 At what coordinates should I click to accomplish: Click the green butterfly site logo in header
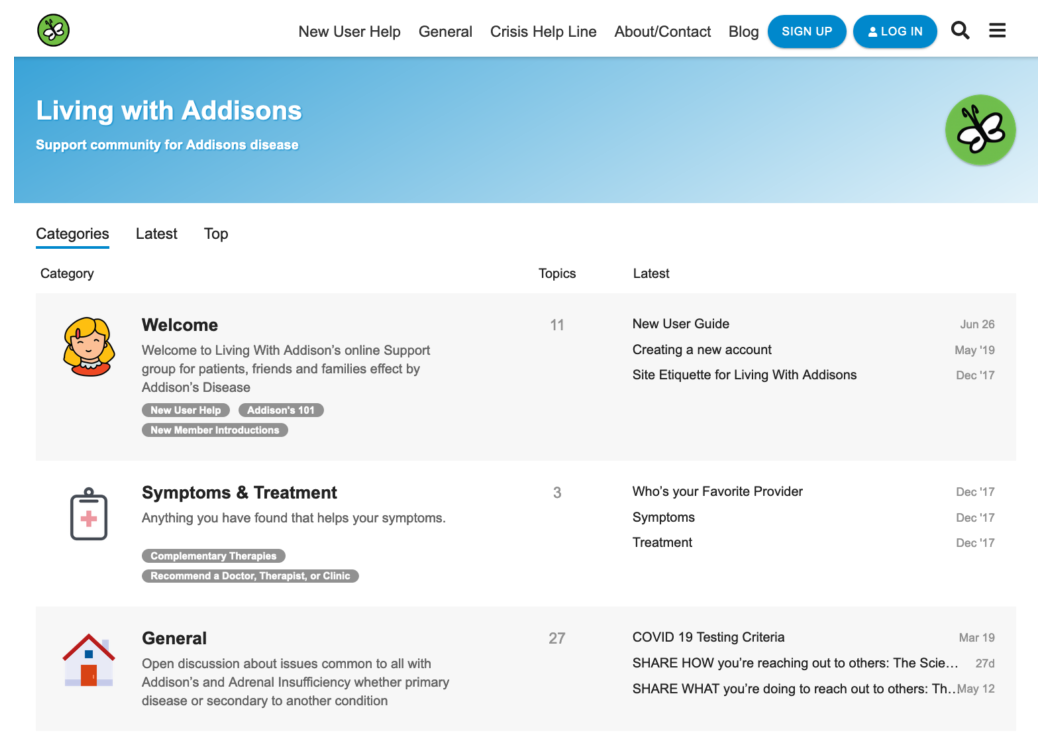point(53,30)
